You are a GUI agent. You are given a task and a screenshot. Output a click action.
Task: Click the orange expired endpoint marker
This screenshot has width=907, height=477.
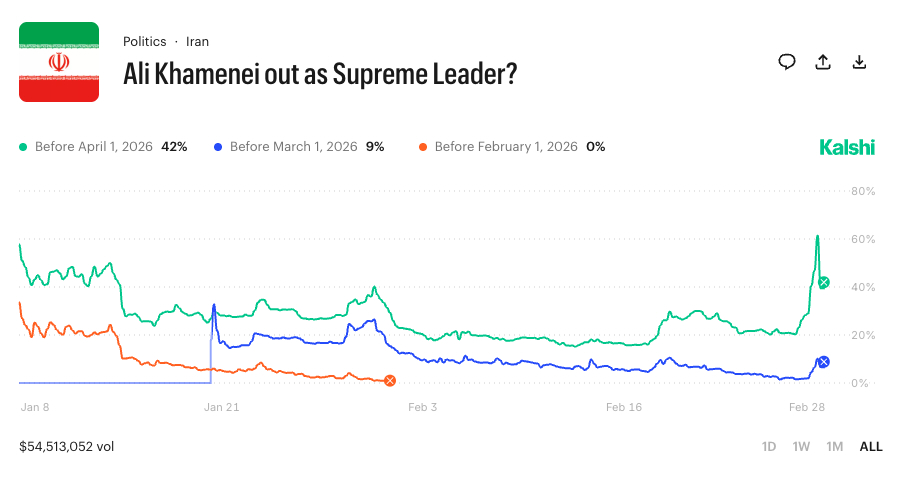390,381
